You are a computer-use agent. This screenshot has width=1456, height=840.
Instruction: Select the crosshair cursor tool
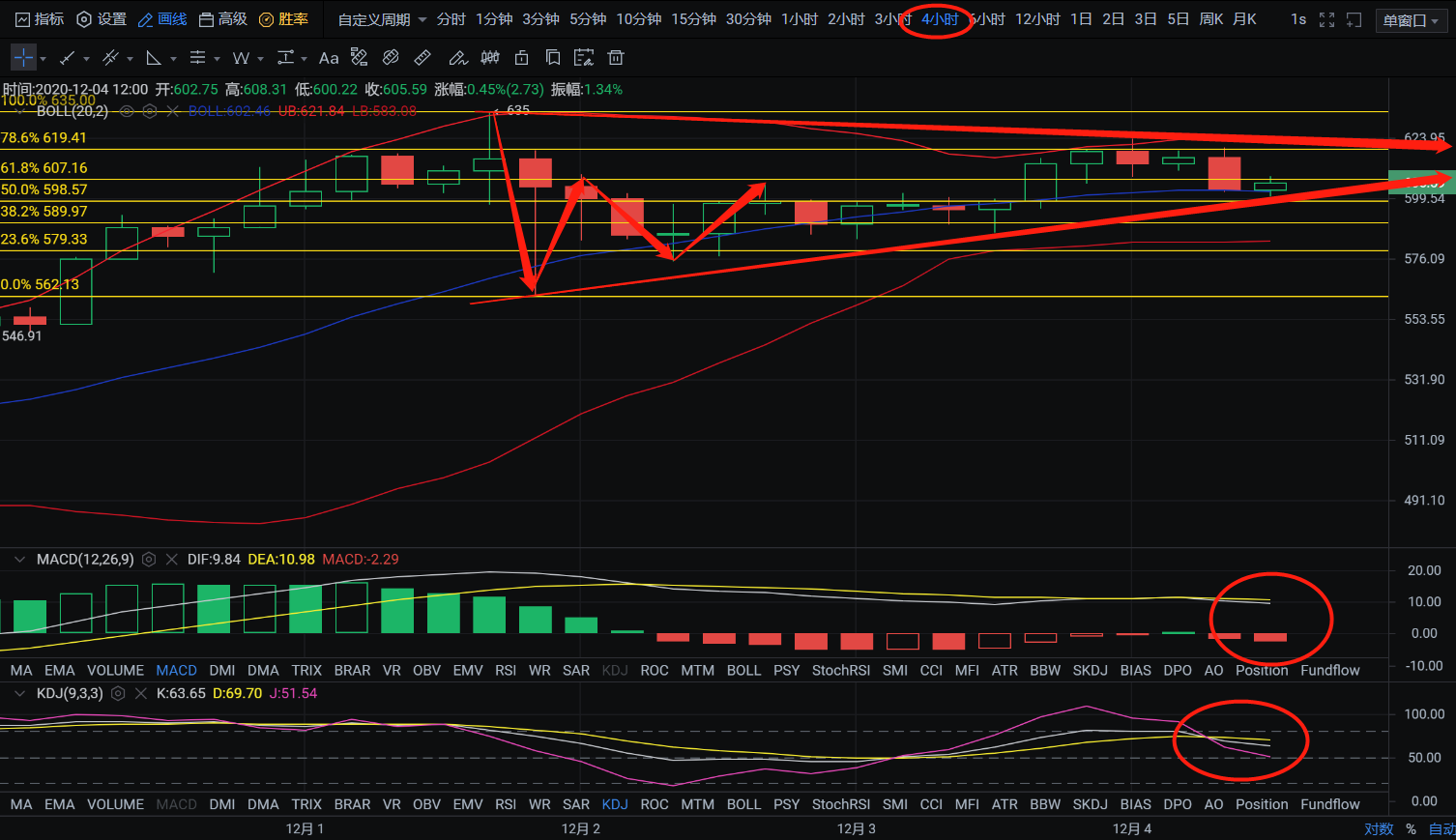(23, 58)
